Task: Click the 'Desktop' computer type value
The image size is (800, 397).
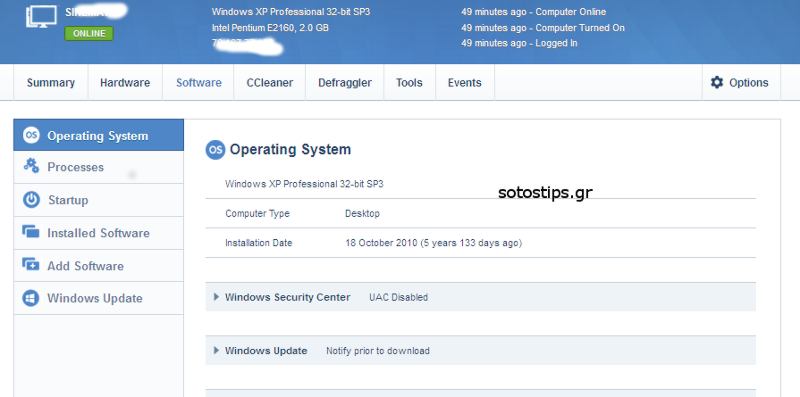Action: coord(362,214)
